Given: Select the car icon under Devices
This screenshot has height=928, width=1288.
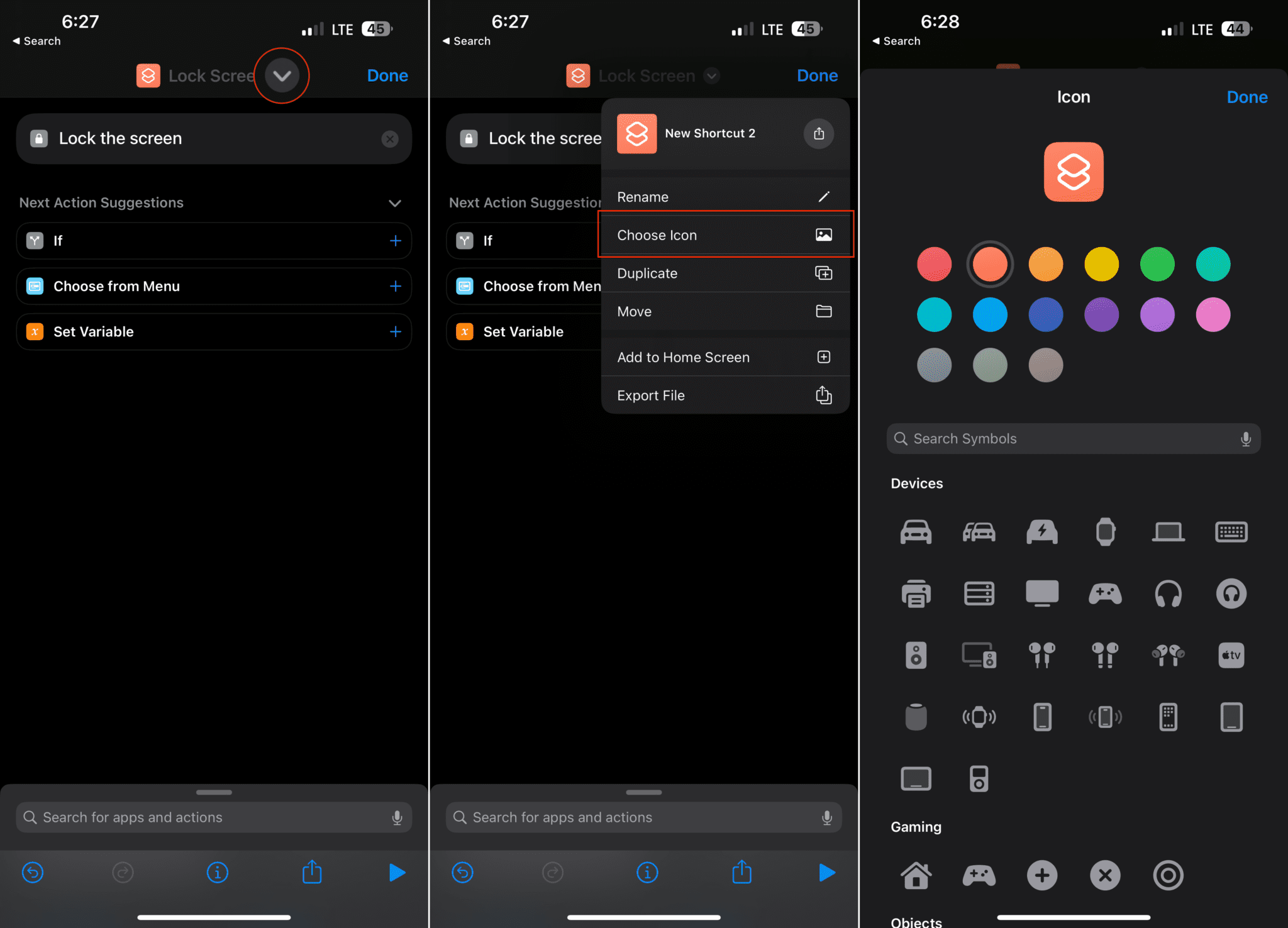Looking at the screenshot, I should (916, 531).
